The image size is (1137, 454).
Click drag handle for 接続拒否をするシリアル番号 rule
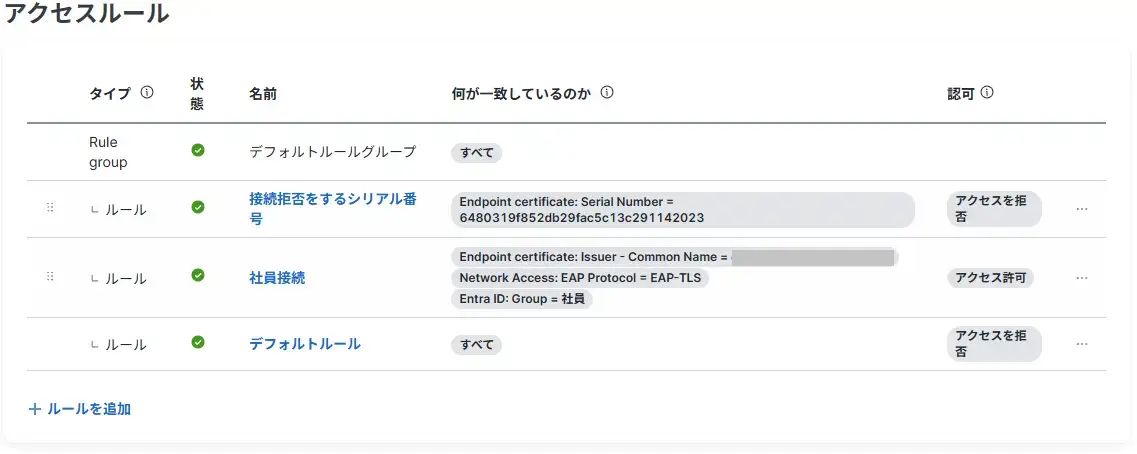pos(50,208)
